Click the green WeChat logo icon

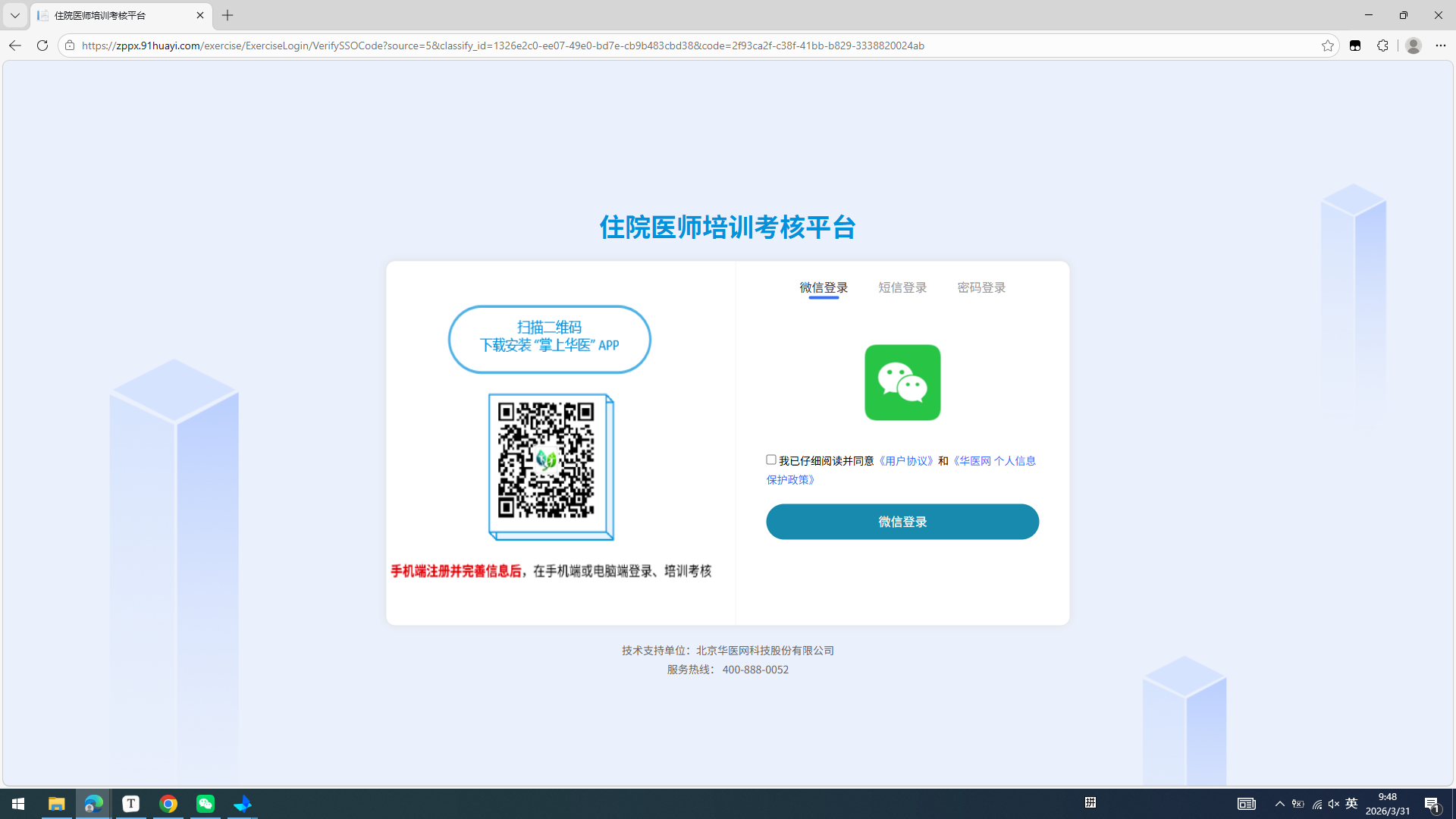902,382
